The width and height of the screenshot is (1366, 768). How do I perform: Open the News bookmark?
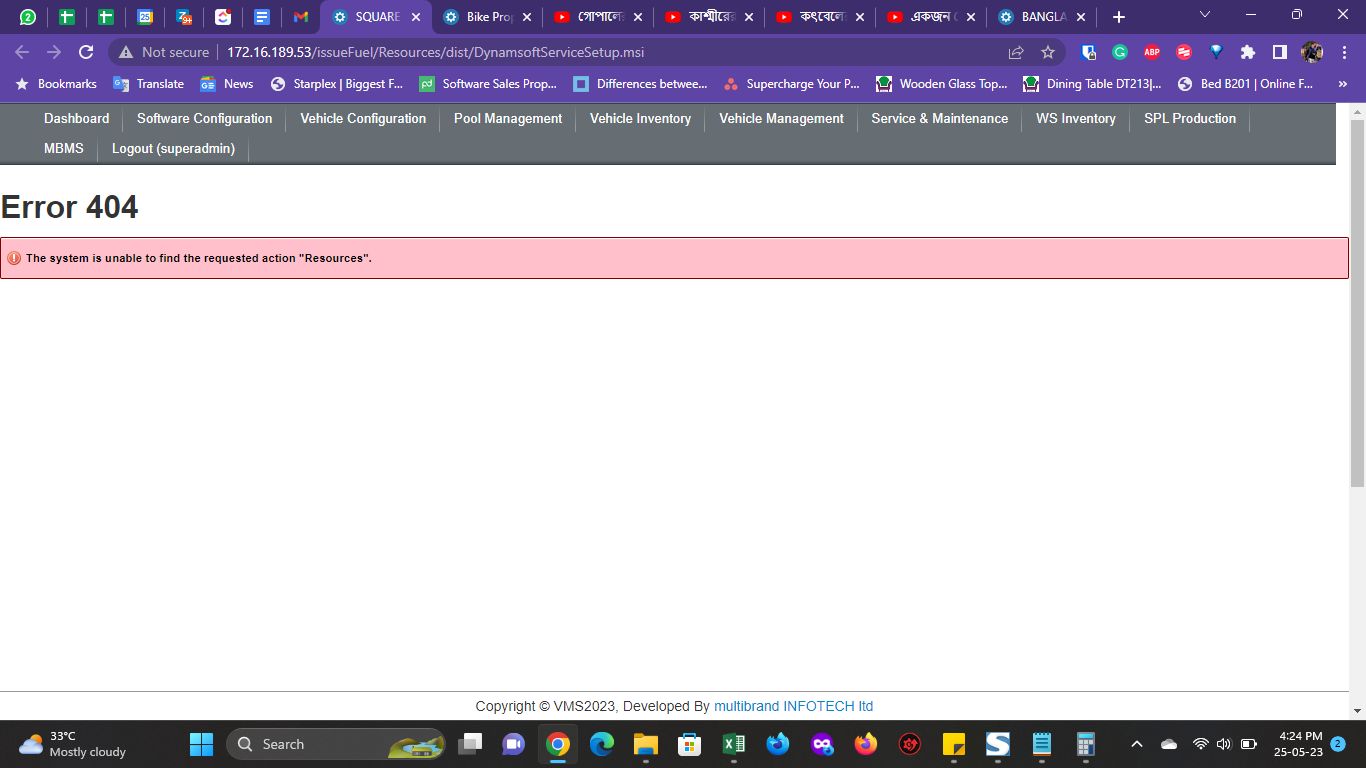(x=227, y=84)
